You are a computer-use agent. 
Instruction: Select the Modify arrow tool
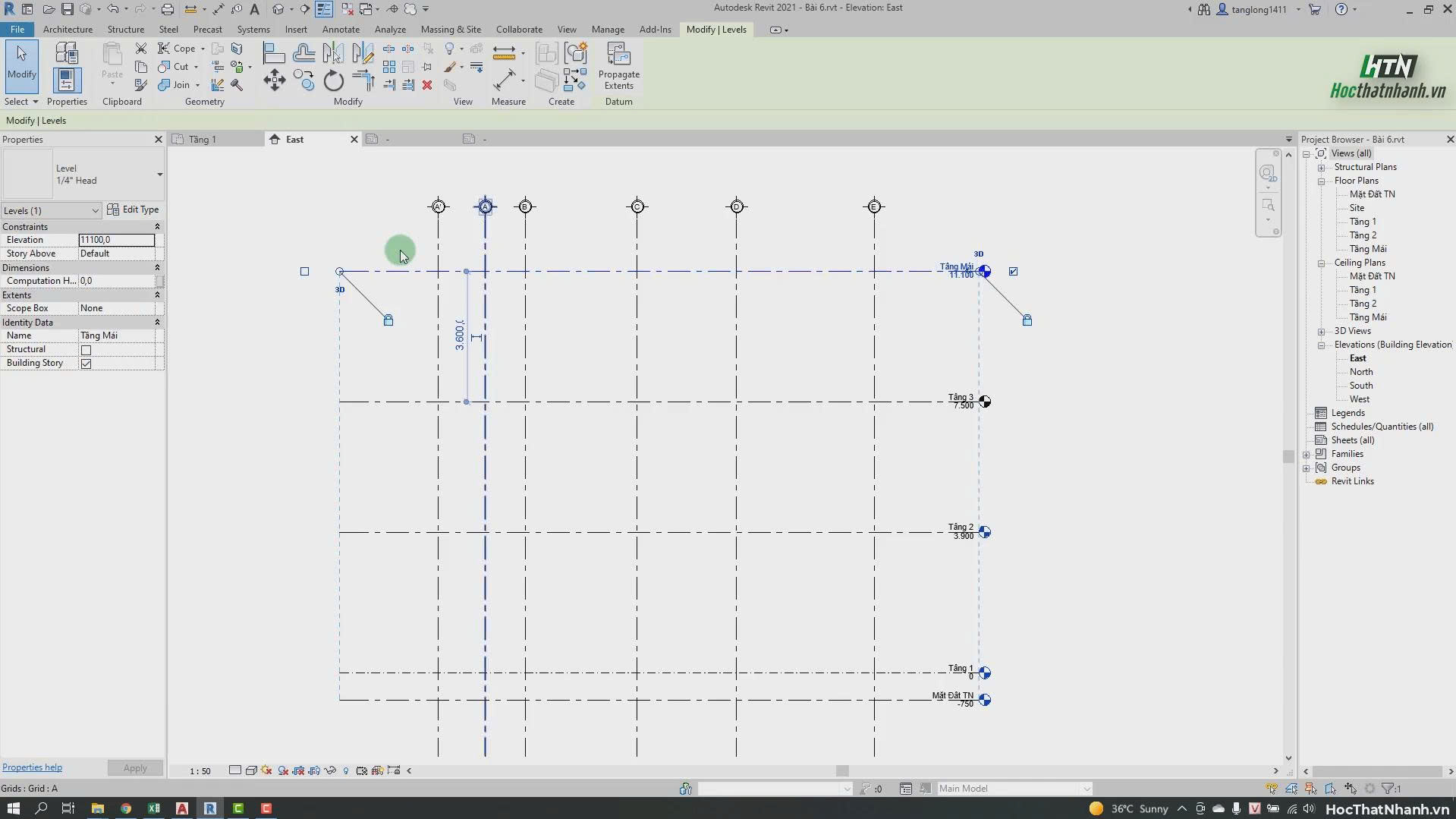pyautogui.click(x=21, y=67)
